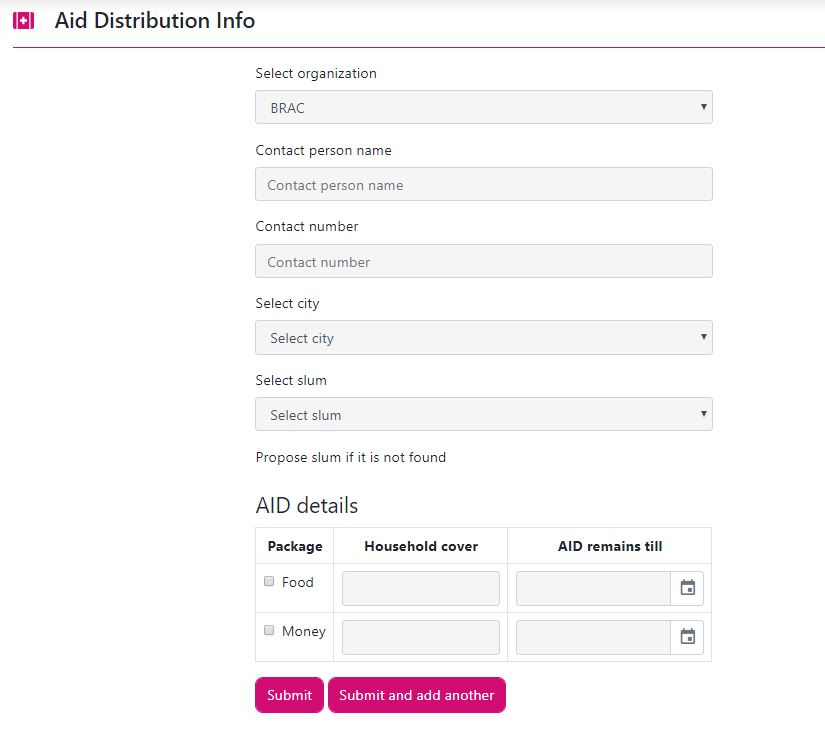Select Food household cover input box
This screenshot has width=825, height=732.
(420, 588)
